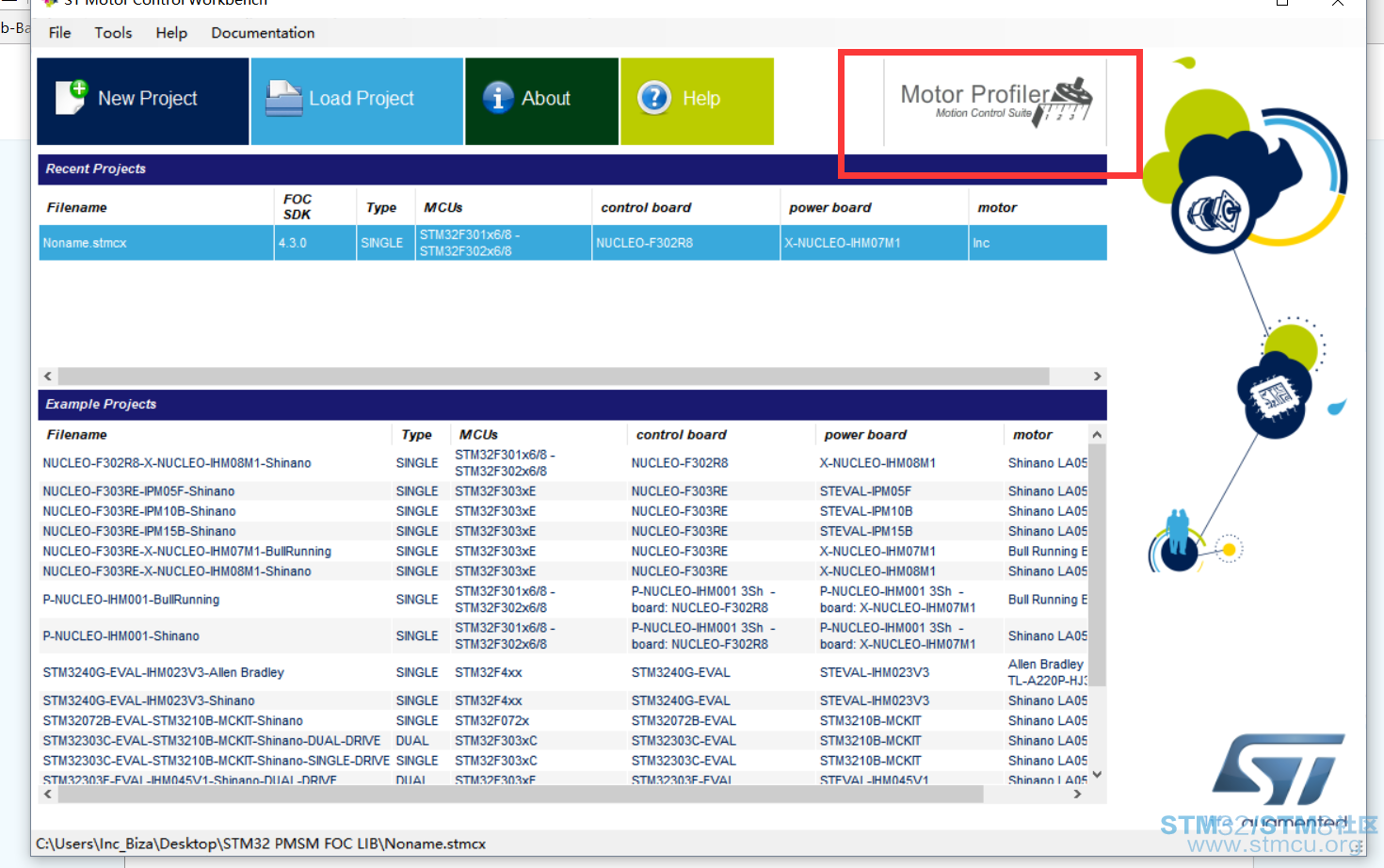Viewport: 1384px width, 868px height.
Task: Open the Help menu in menu bar
Action: pyautogui.click(x=171, y=33)
